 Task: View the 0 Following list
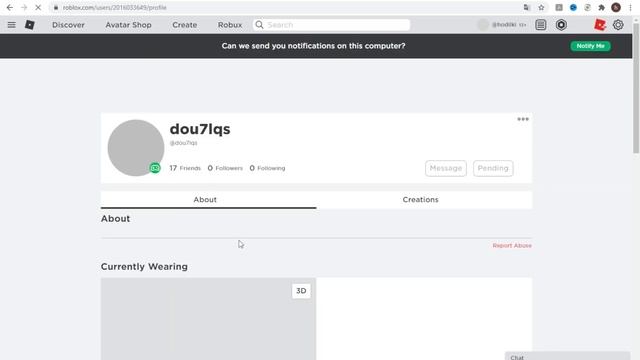pos(267,168)
